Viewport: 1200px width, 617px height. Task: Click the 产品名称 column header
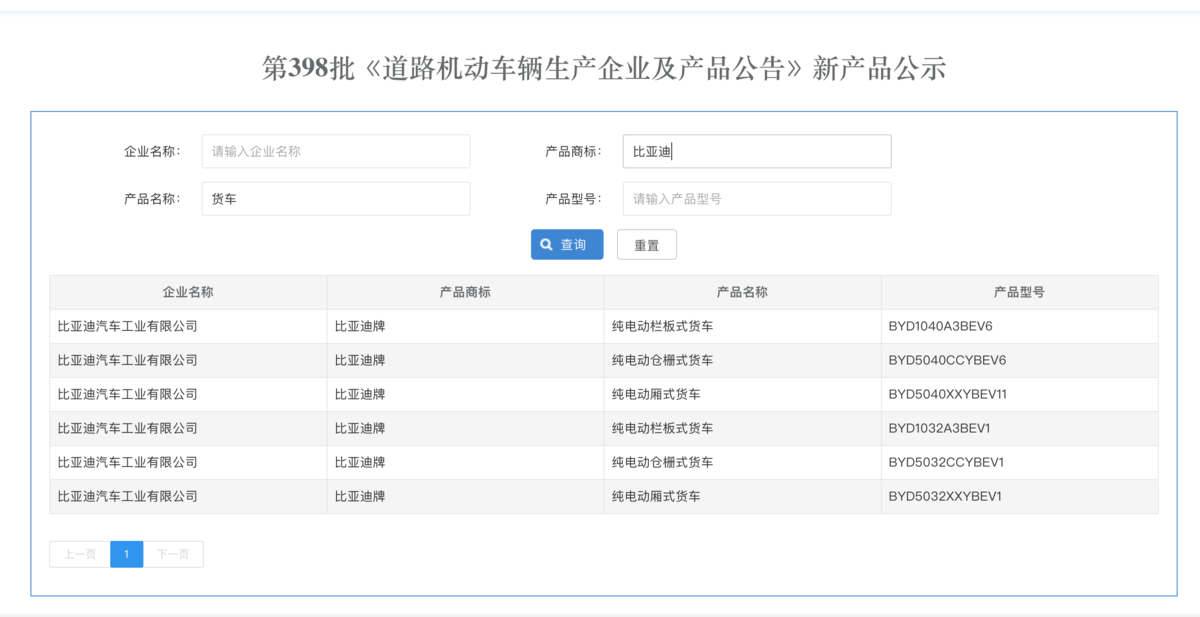pos(742,292)
